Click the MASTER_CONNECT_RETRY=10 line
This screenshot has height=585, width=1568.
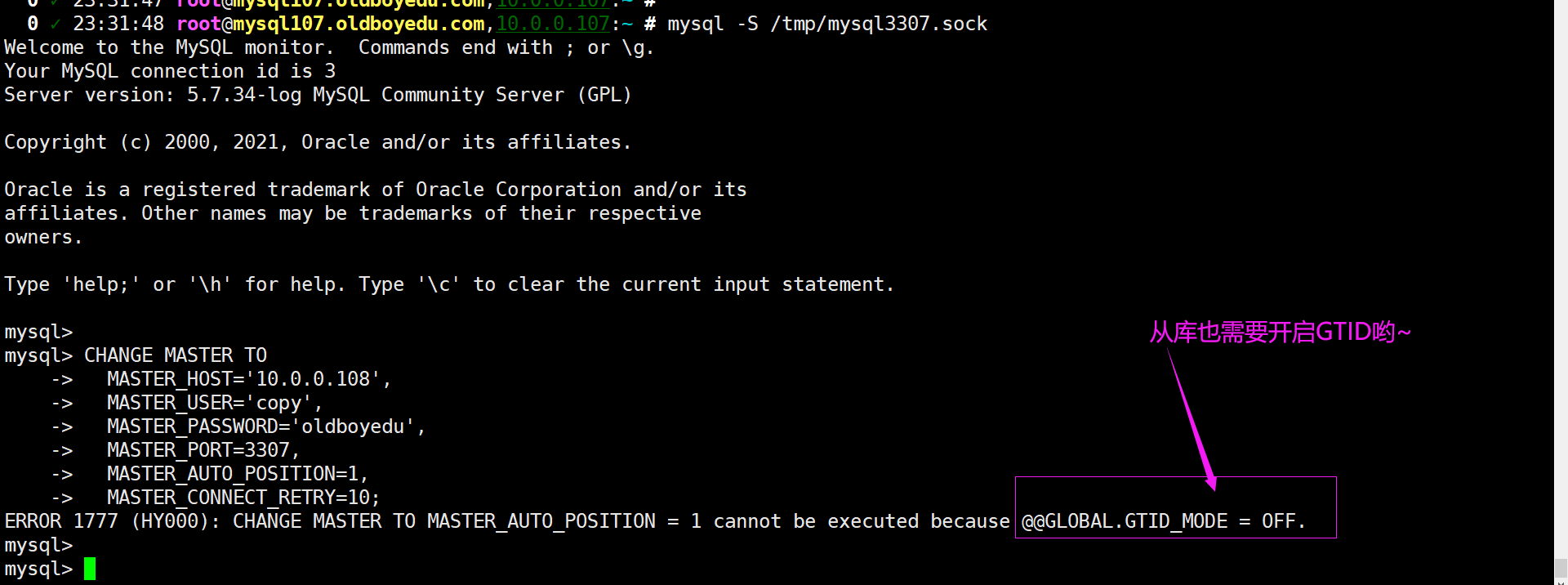coord(243,498)
